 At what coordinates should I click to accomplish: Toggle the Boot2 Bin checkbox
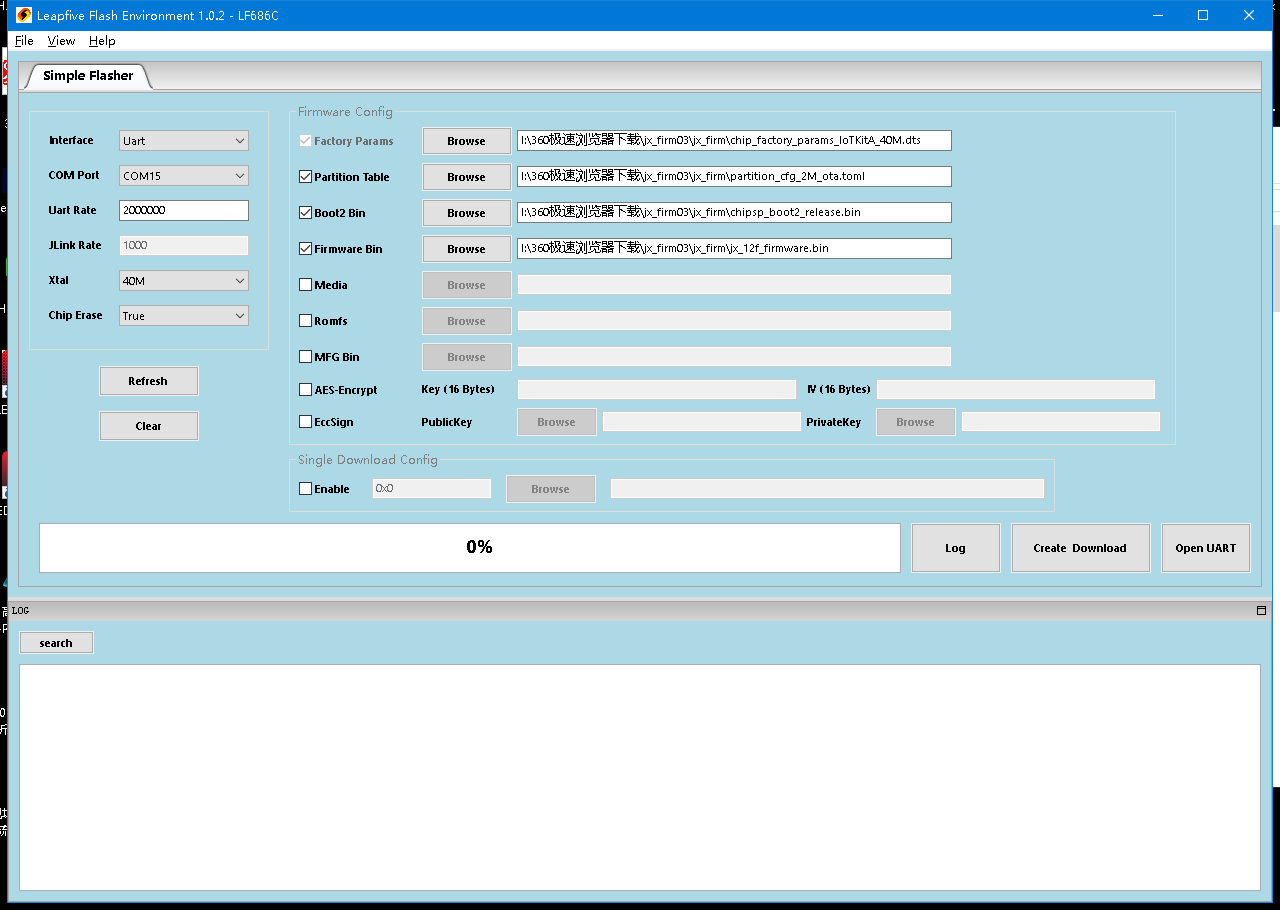point(306,213)
